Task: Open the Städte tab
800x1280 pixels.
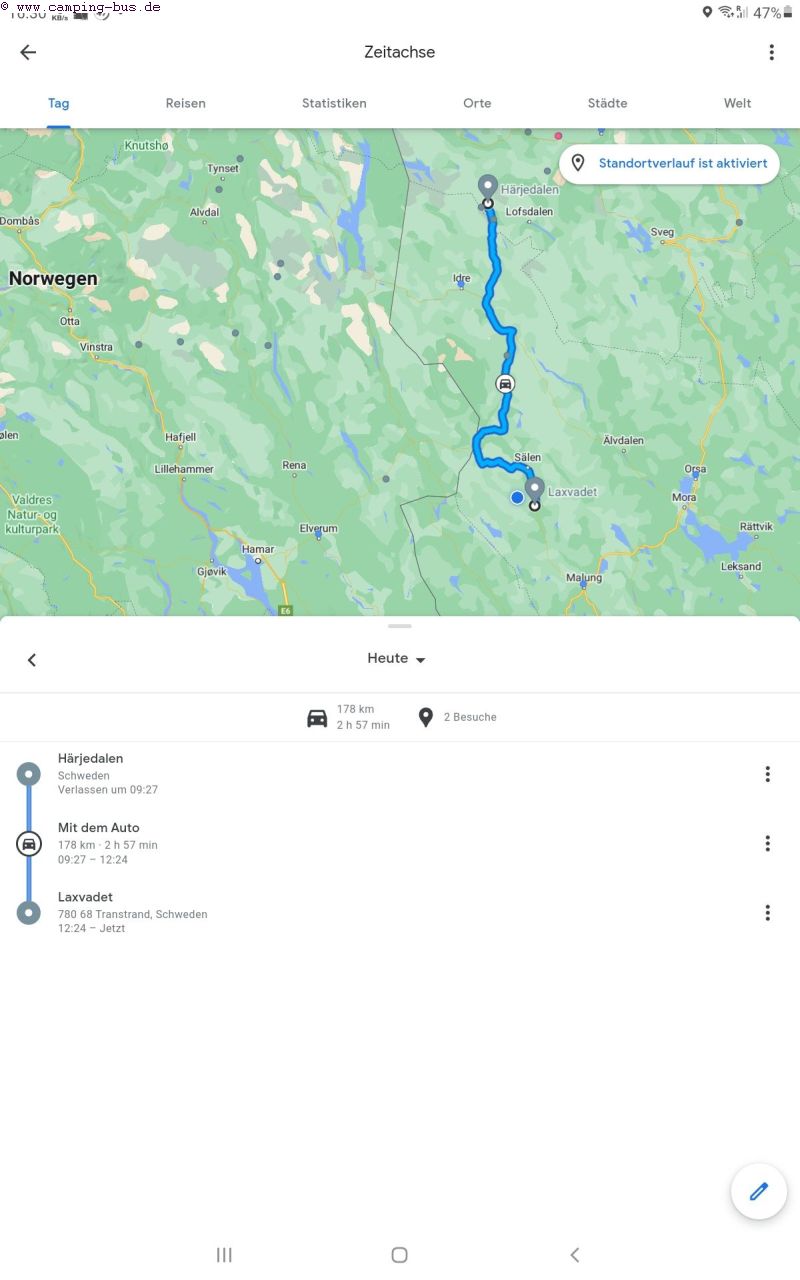Action: pyautogui.click(x=607, y=103)
